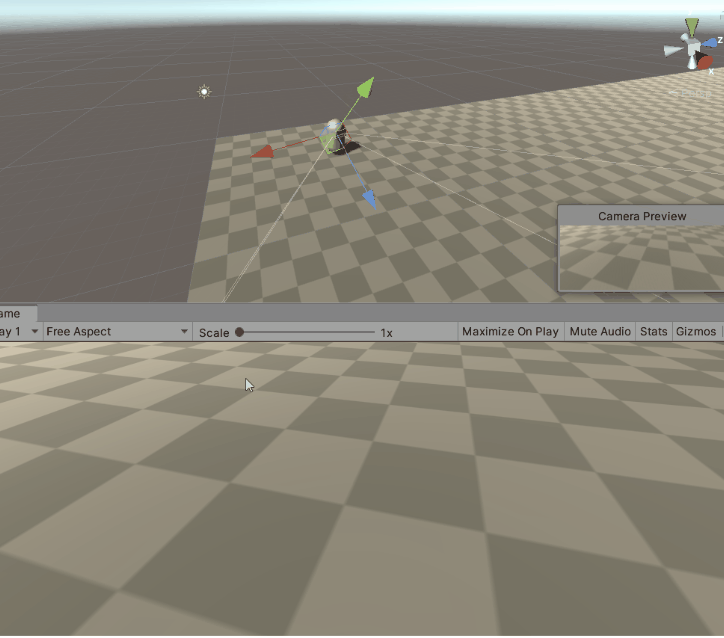The height and width of the screenshot is (638, 724).
Task: Open the Display 1 dropdown
Action: (19, 331)
